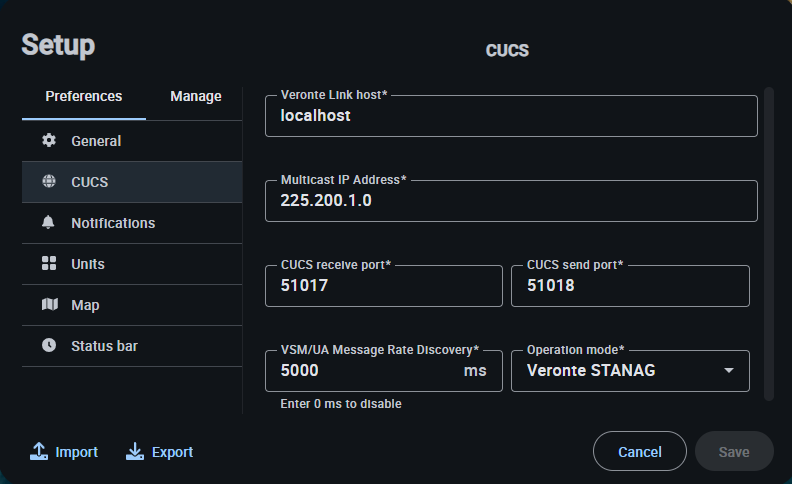Image resolution: width=792 pixels, height=484 pixels.
Task: Click the CUCS globe icon
Action: (x=49, y=182)
